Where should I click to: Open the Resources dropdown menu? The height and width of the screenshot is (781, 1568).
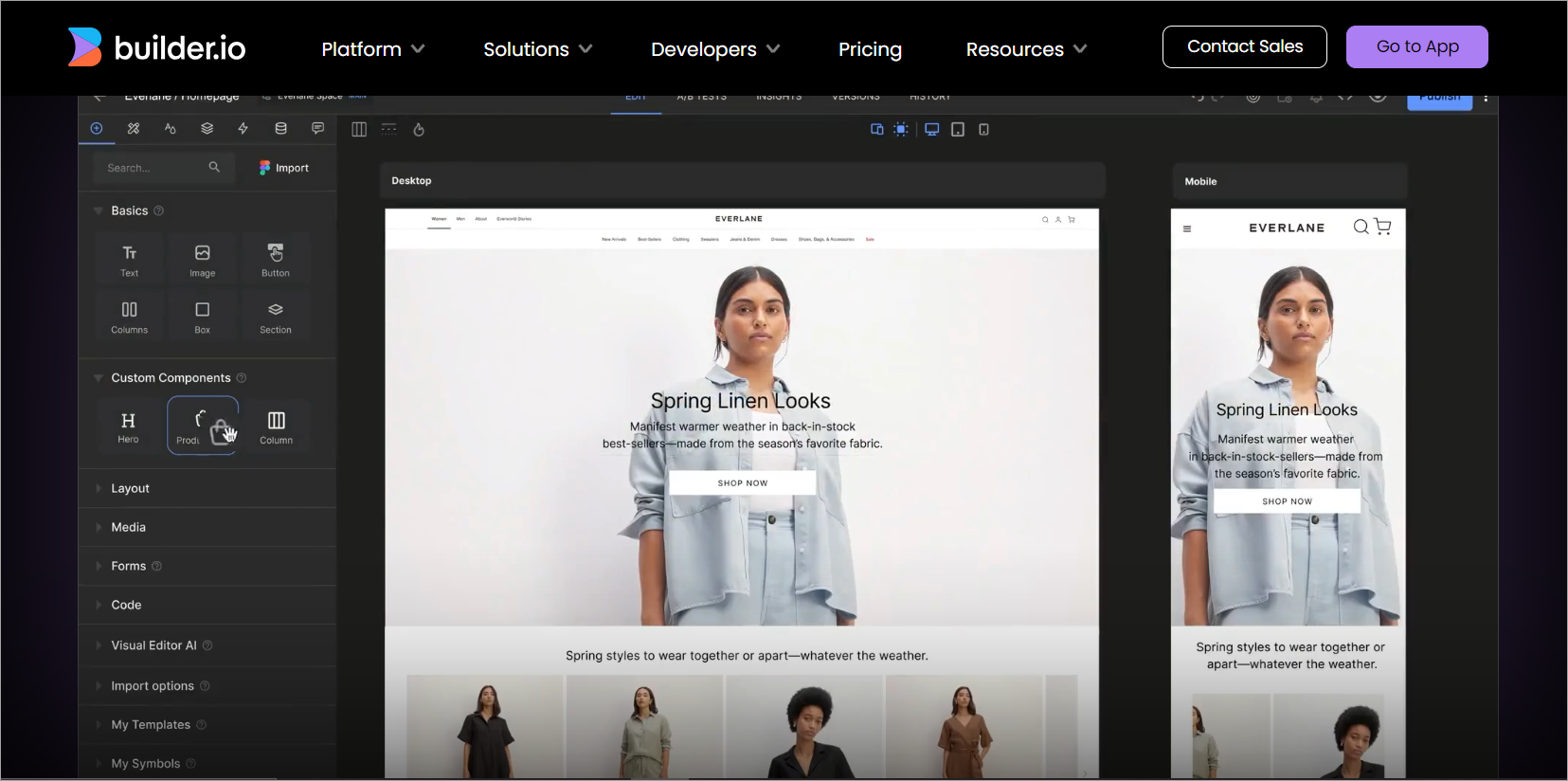click(1027, 49)
